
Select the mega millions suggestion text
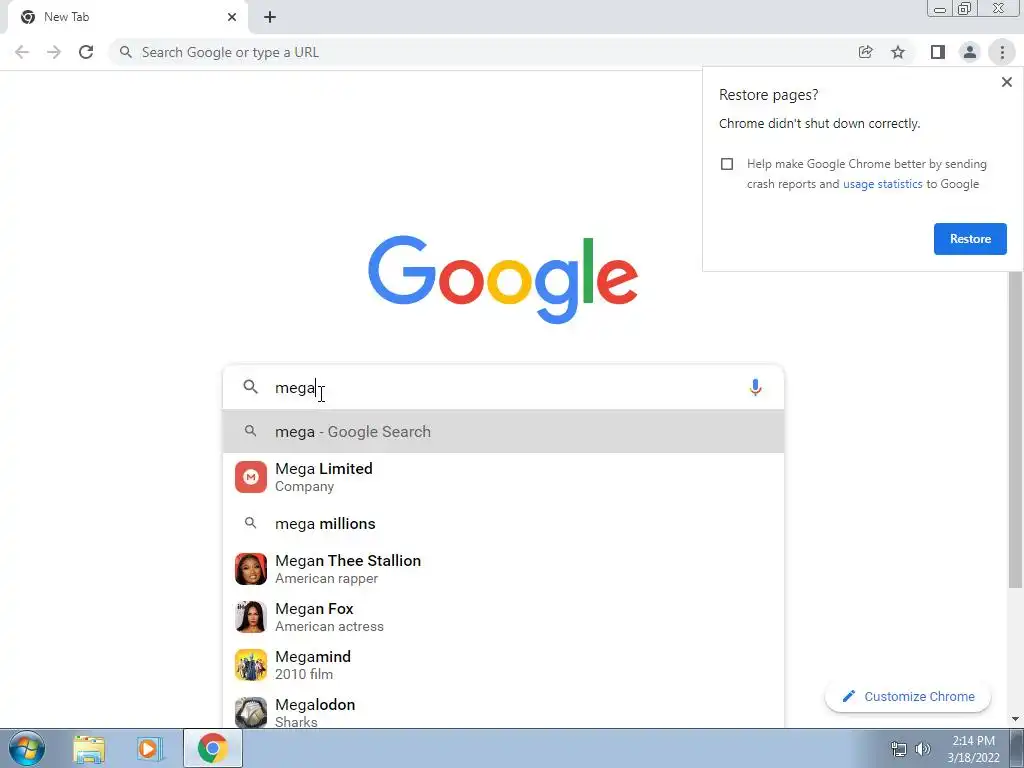(325, 524)
